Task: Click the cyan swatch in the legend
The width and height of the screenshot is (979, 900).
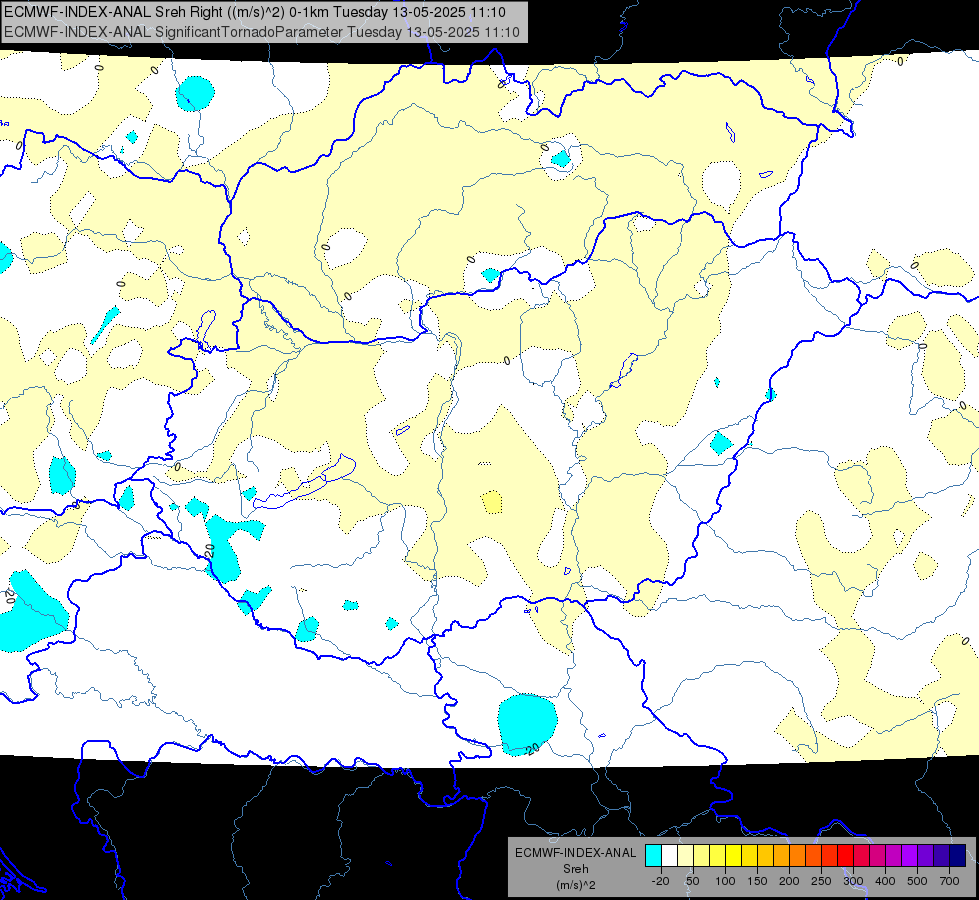Action: [x=653, y=856]
